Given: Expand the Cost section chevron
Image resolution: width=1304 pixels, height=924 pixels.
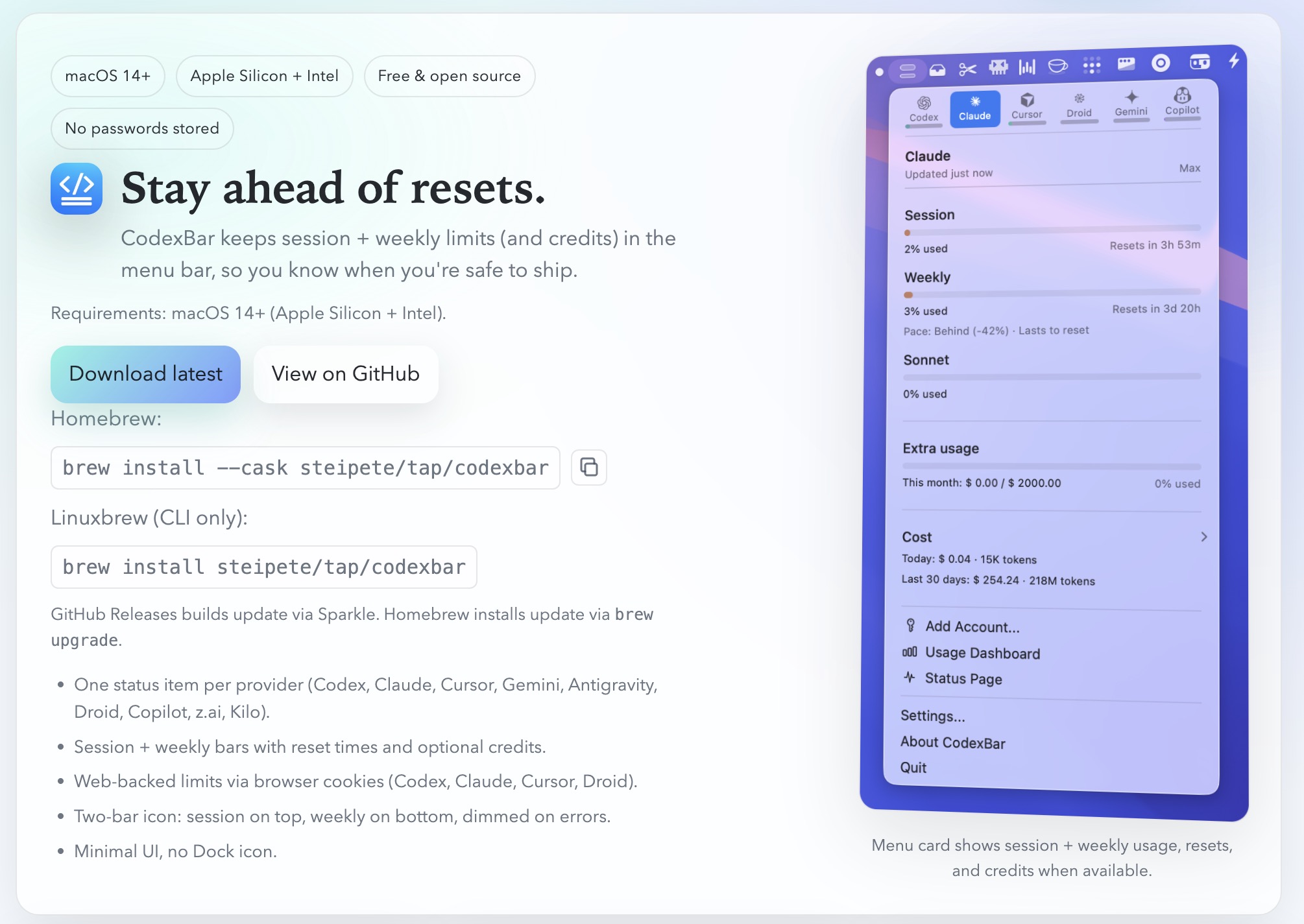Looking at the screenshot, I should pos(1203,537).
